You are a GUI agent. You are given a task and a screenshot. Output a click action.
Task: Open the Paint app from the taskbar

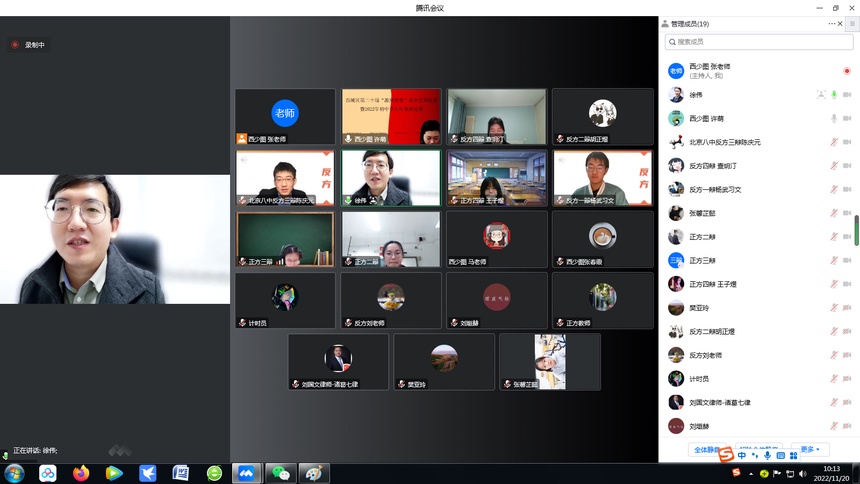tap(314, 473)
